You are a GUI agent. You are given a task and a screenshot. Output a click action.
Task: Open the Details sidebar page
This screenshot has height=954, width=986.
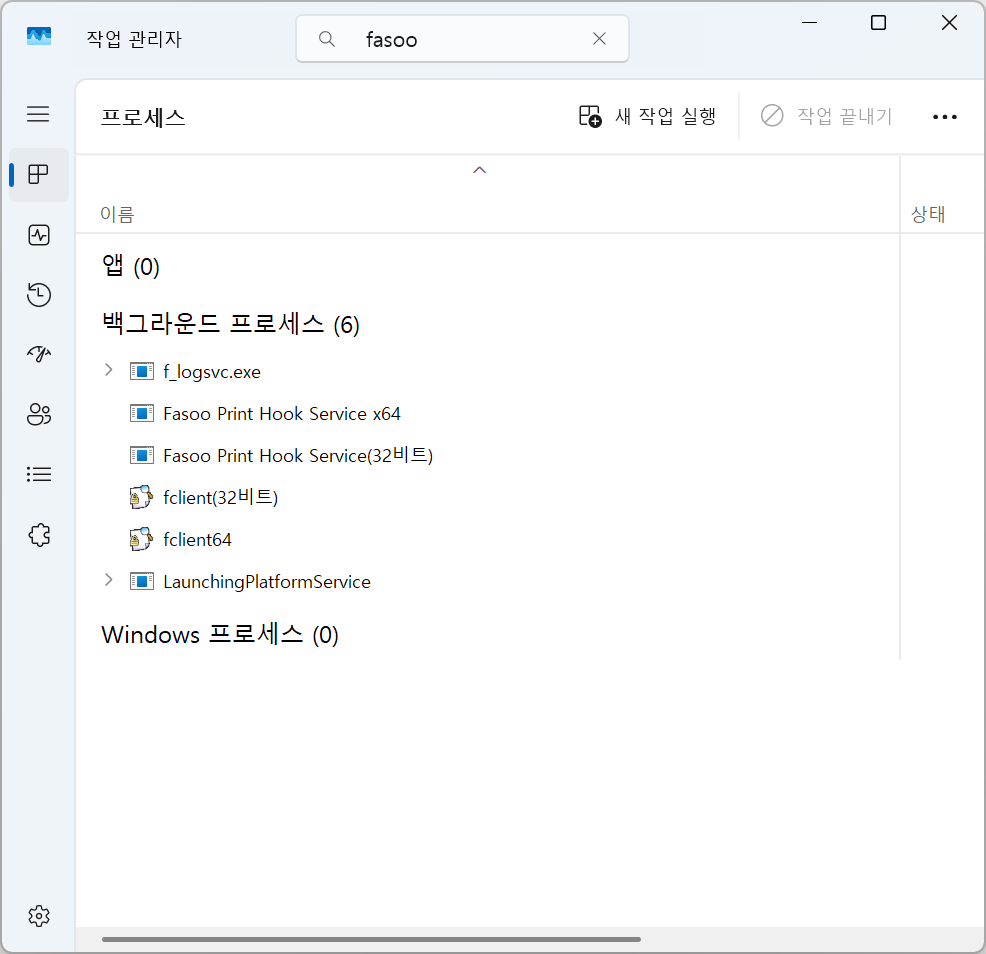click(x=38, y=474)
